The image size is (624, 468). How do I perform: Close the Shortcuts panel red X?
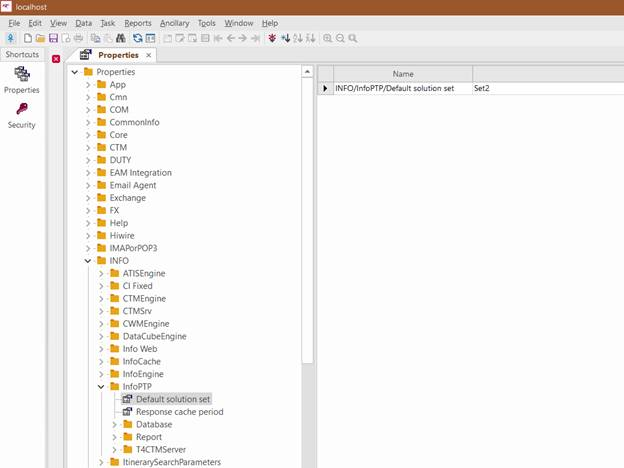point(56,59)
